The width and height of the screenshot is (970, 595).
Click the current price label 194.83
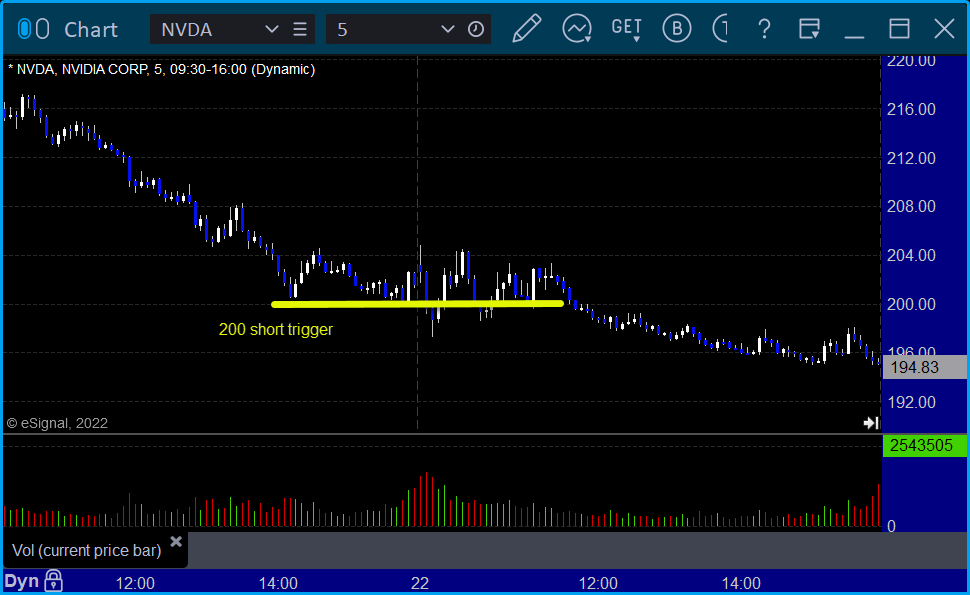(924, 367)
